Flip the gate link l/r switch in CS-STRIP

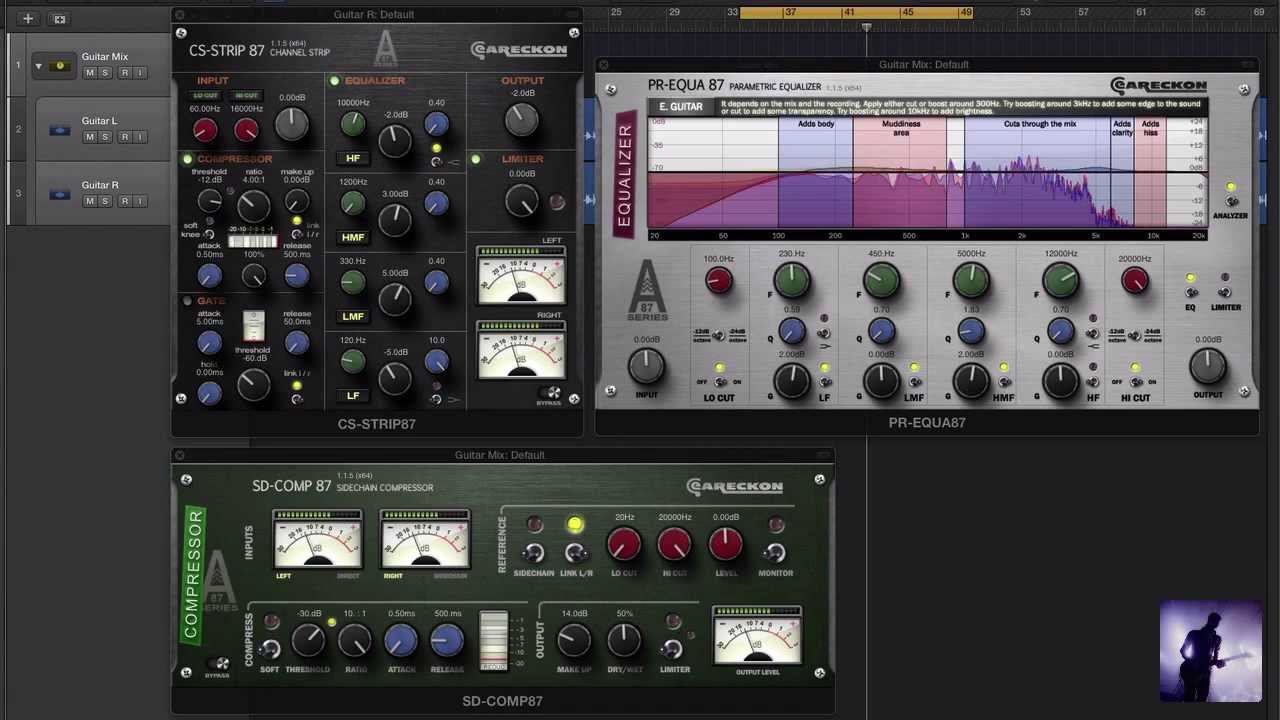coord(297,398)
